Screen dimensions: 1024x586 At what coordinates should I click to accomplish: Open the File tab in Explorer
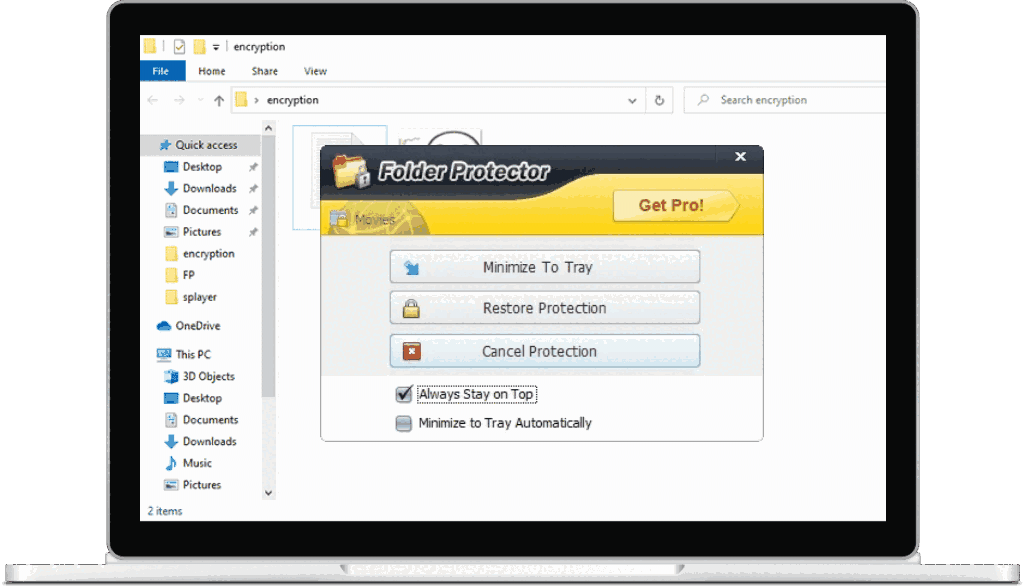162,71
